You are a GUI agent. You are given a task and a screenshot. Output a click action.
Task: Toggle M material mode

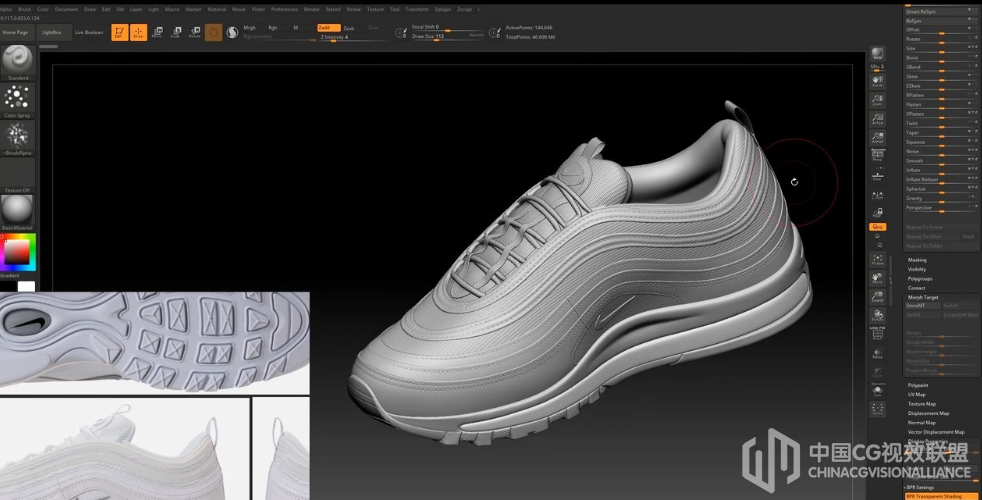click(296, 28)
